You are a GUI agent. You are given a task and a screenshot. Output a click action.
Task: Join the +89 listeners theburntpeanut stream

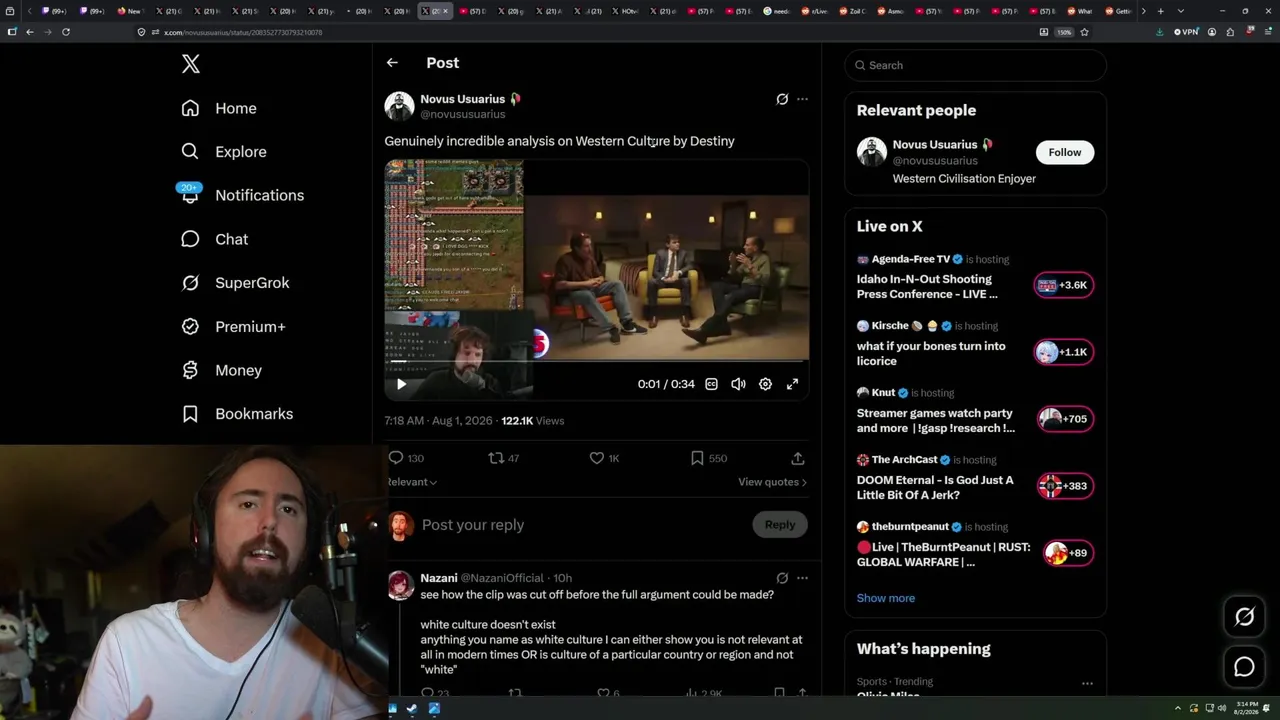tap(1067, 553)
